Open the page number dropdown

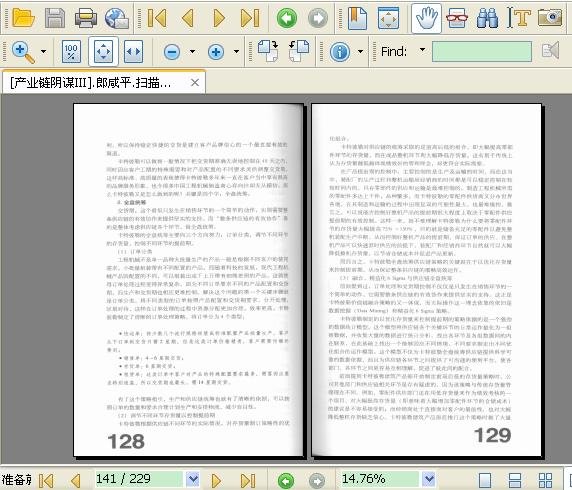coord(193,479)
